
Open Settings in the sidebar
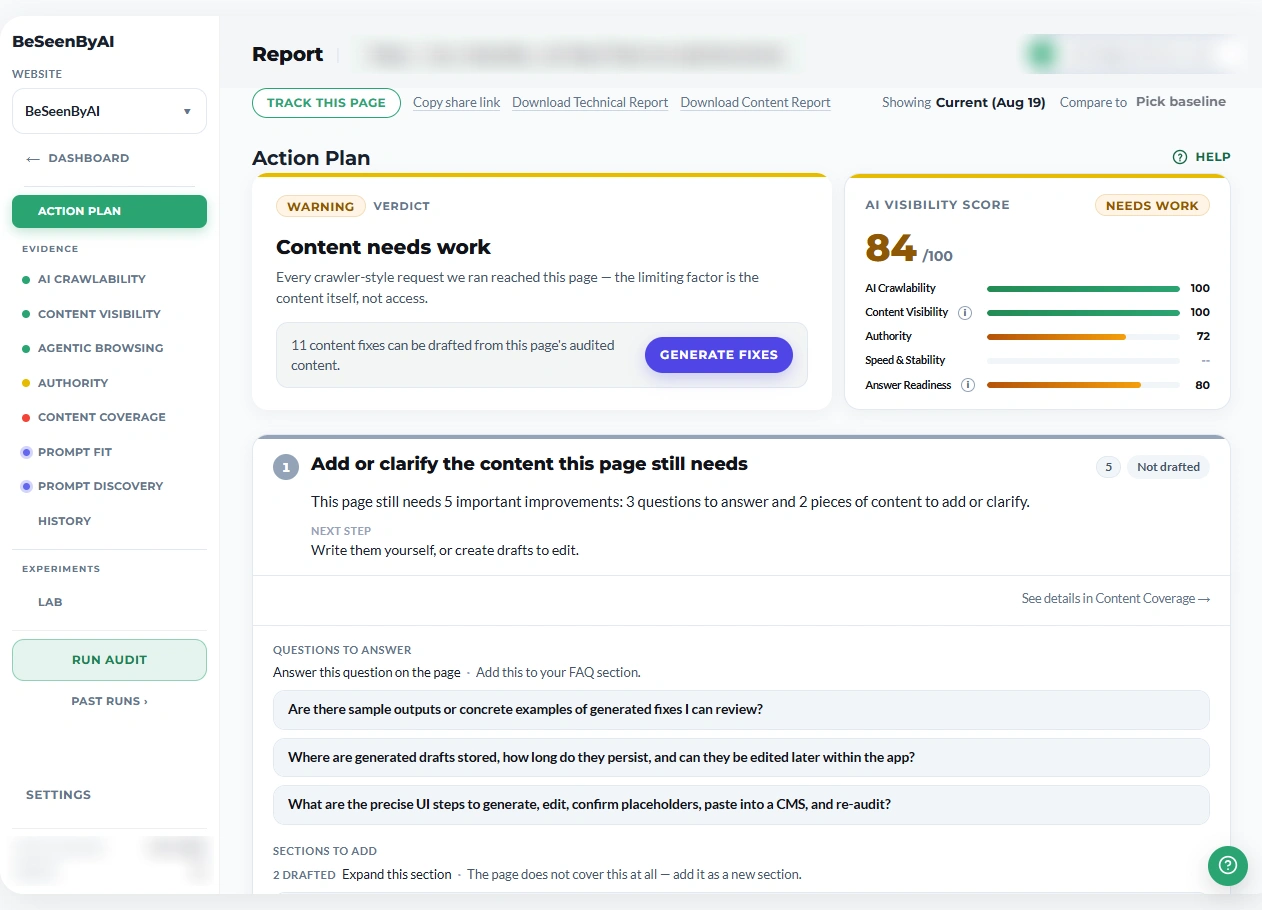coord(58,795)
